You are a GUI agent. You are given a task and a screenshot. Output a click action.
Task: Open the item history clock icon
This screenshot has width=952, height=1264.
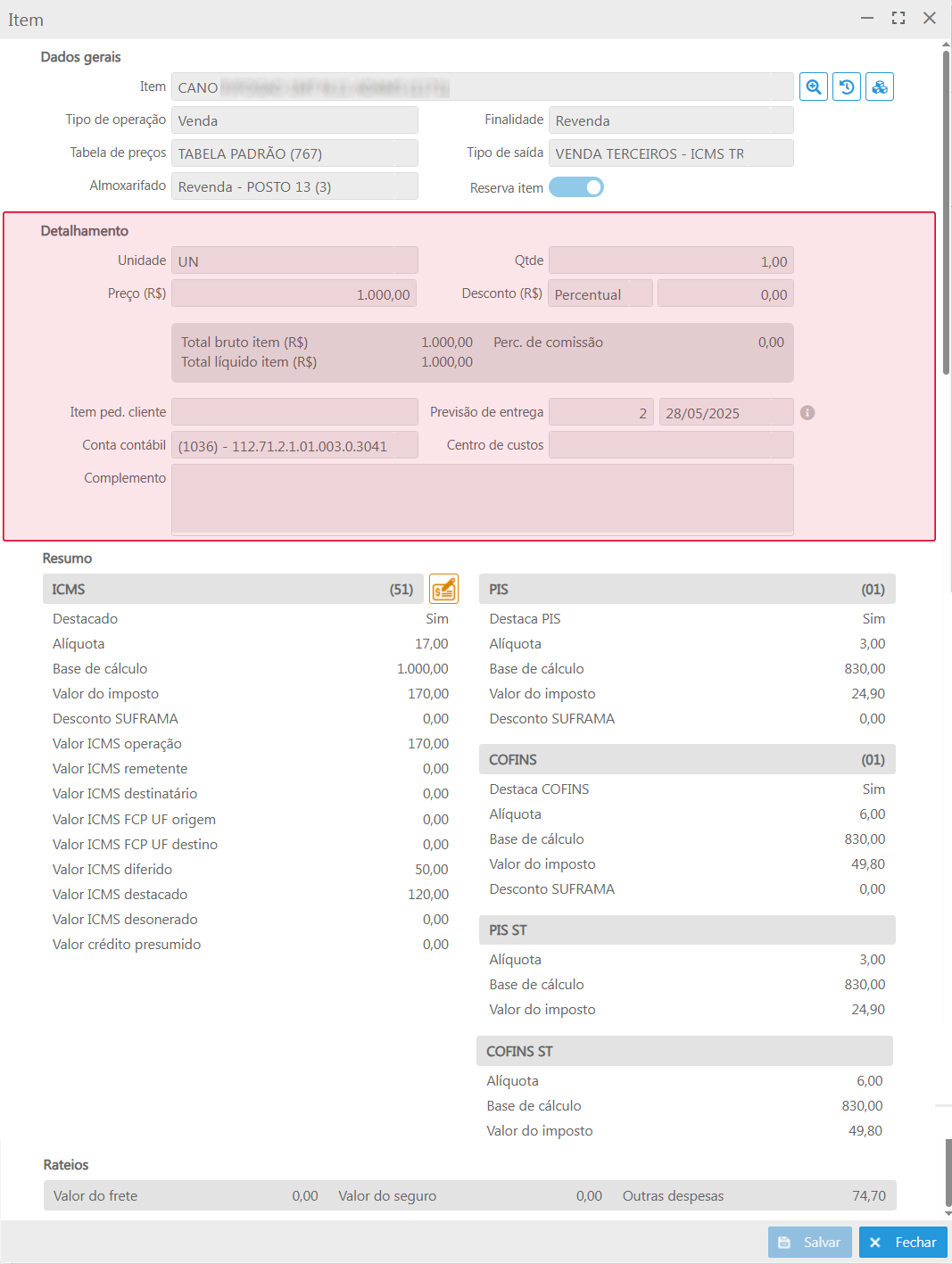pos(847,87)
